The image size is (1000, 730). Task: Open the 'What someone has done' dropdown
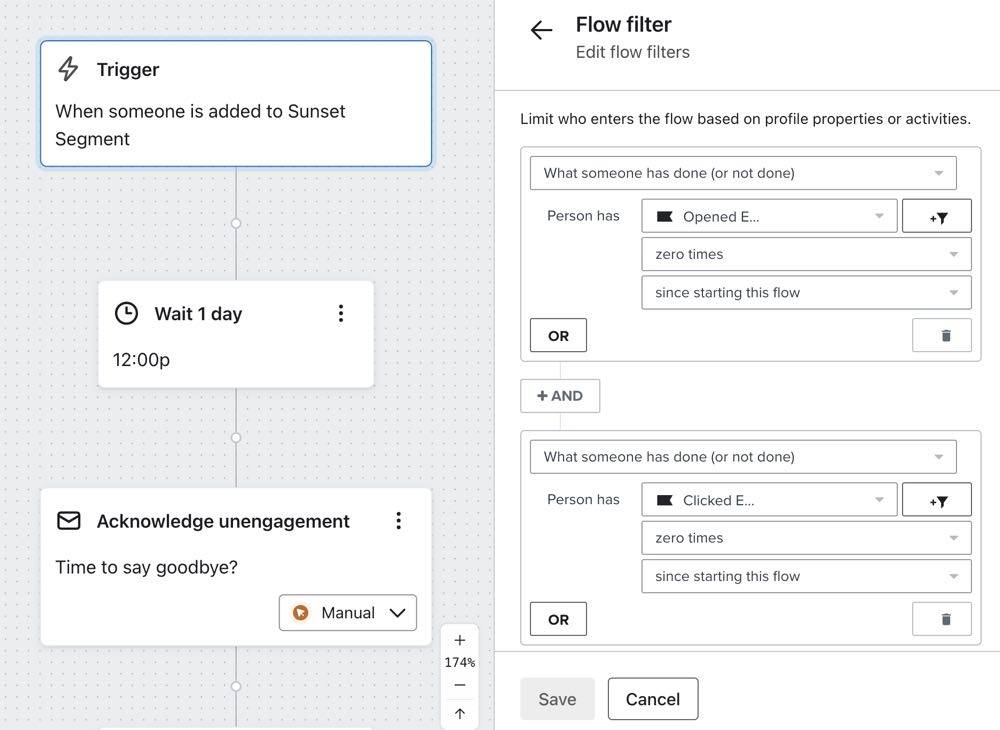pos(743,172)
